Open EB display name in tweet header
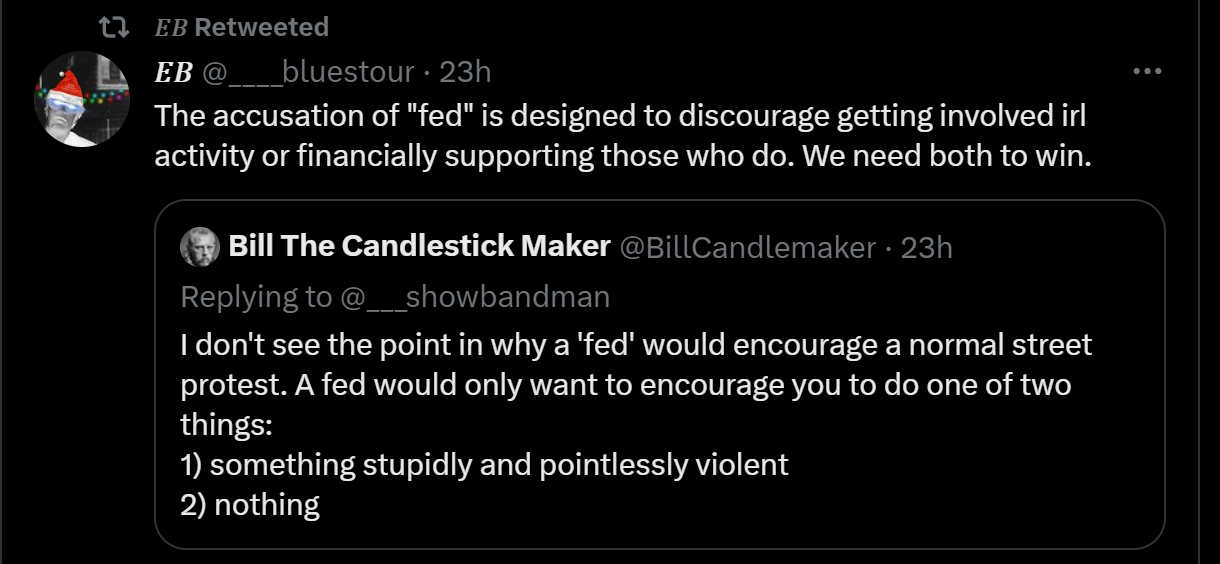This screenshot has height=564, width=1220. click(x=173, y=72)
